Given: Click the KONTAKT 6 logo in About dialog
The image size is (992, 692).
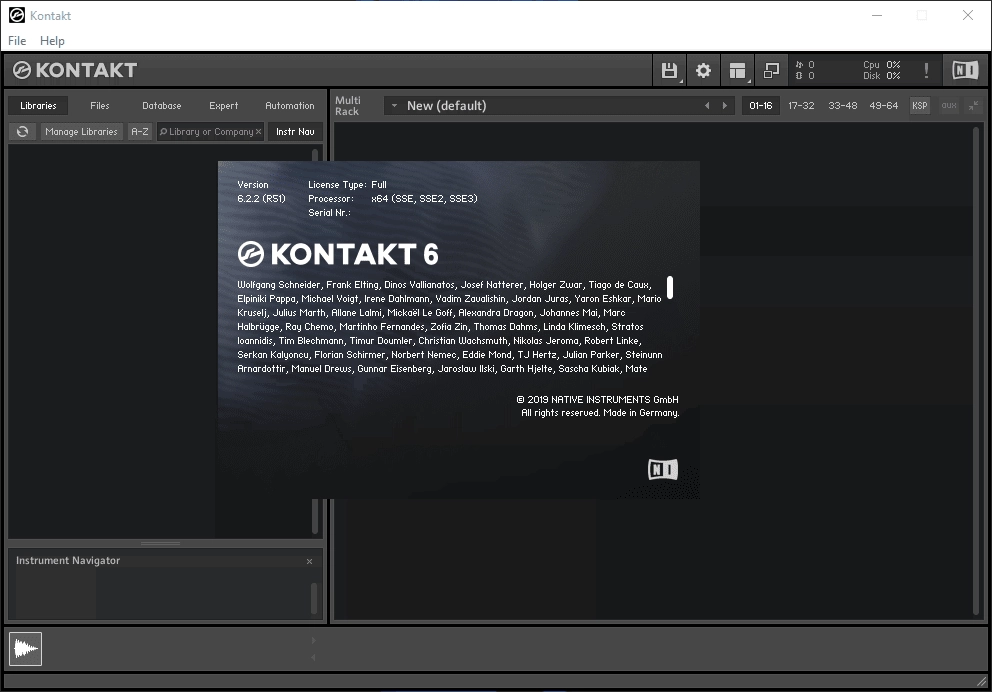Looking at the screenshot, I should tap(338, 254).
